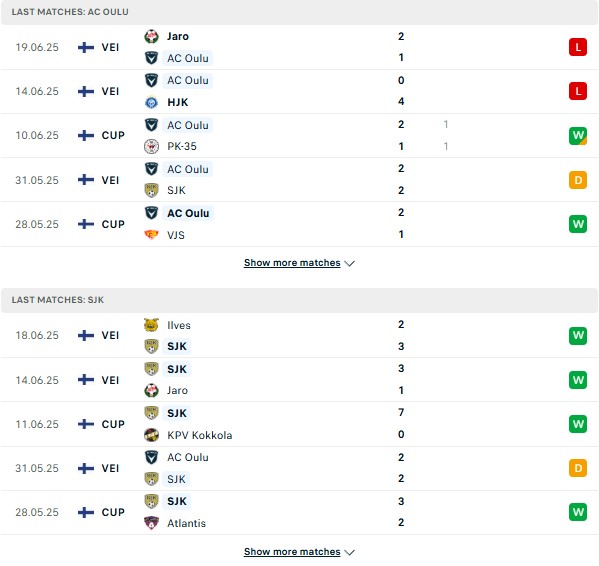This screenshot has width=599, height=566.
Task: Click the PK-35 team logo
Action: click(x=151, y=146)
